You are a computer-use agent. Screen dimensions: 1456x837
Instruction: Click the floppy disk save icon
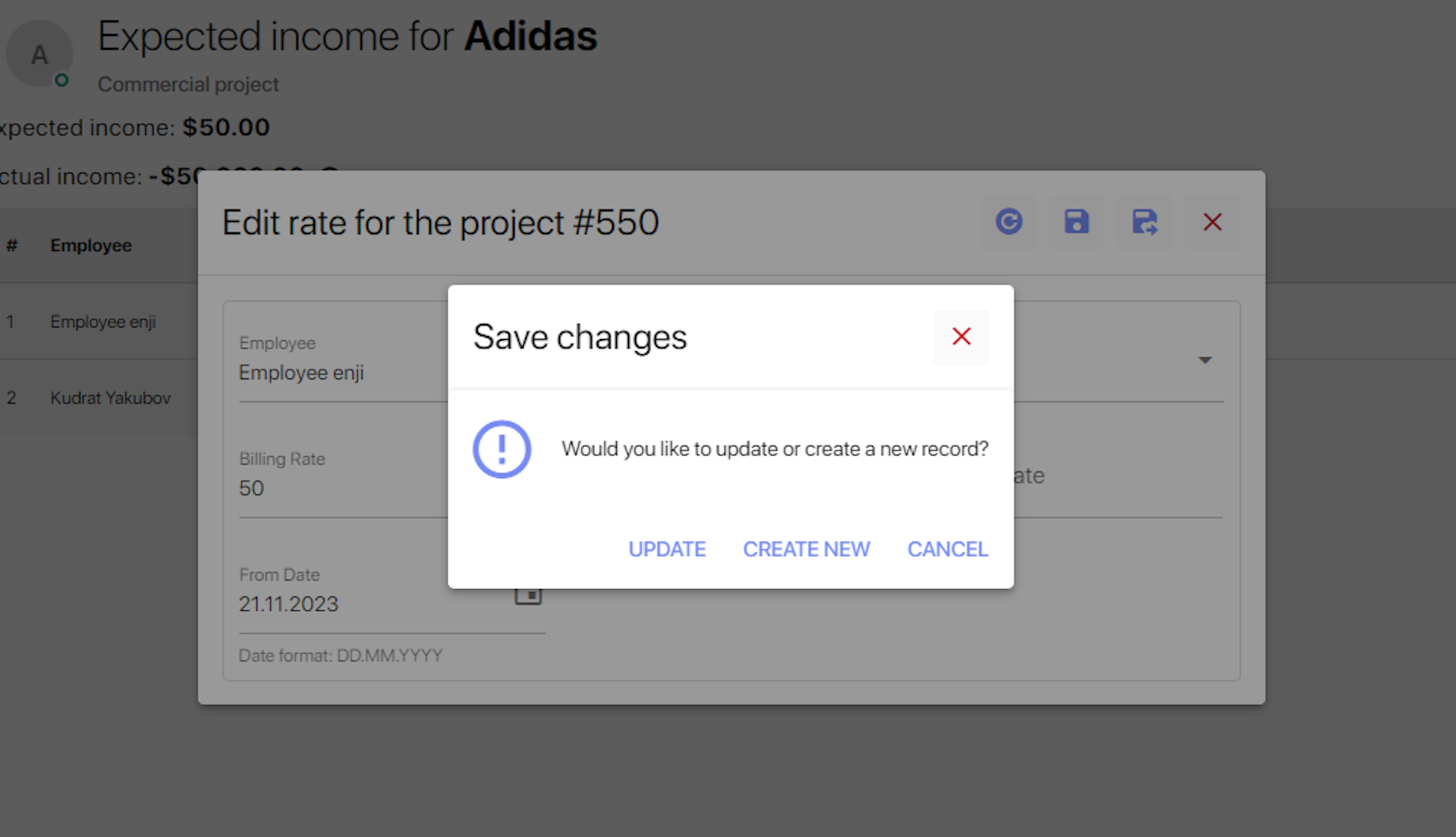pos(1076,222)
